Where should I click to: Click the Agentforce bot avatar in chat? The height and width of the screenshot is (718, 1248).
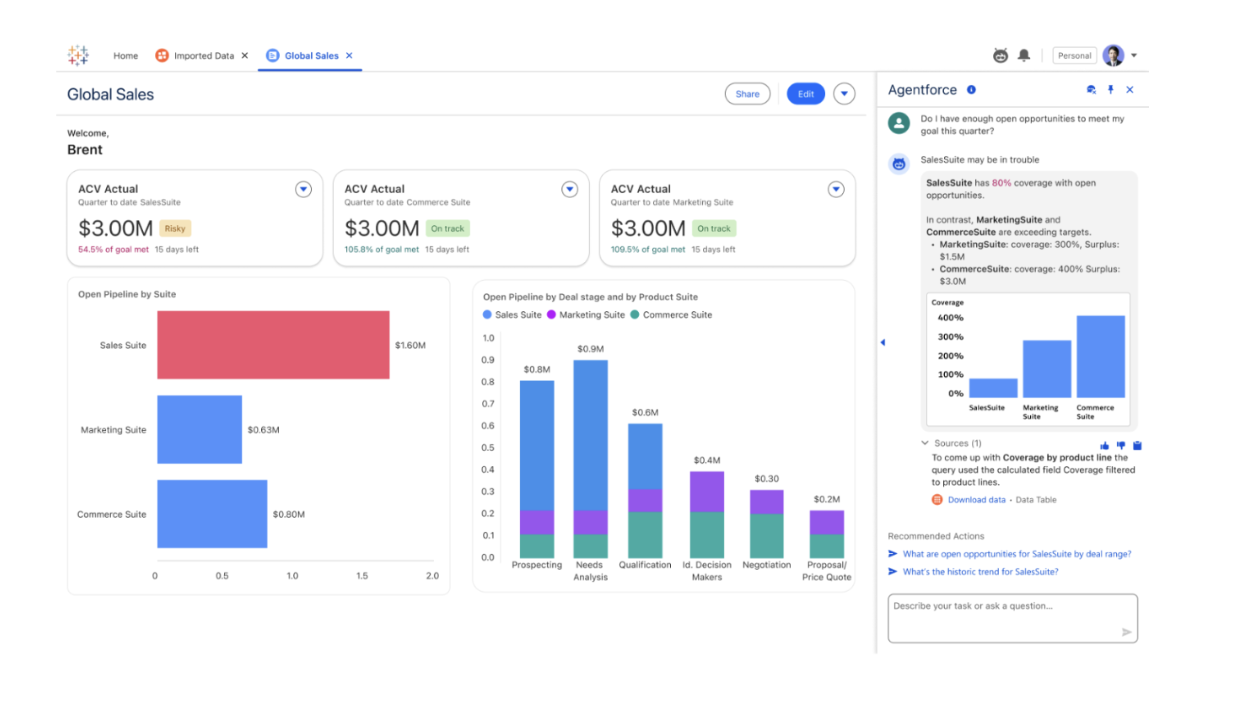click(x=899, y=164)
